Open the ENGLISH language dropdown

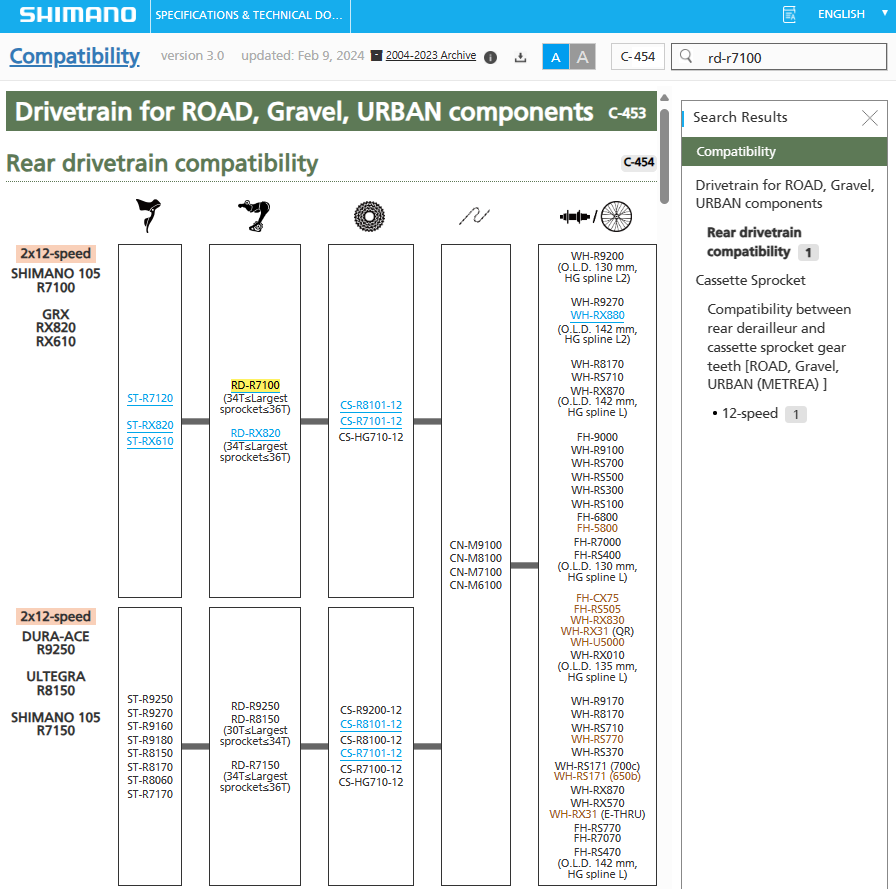pos(852,14)
